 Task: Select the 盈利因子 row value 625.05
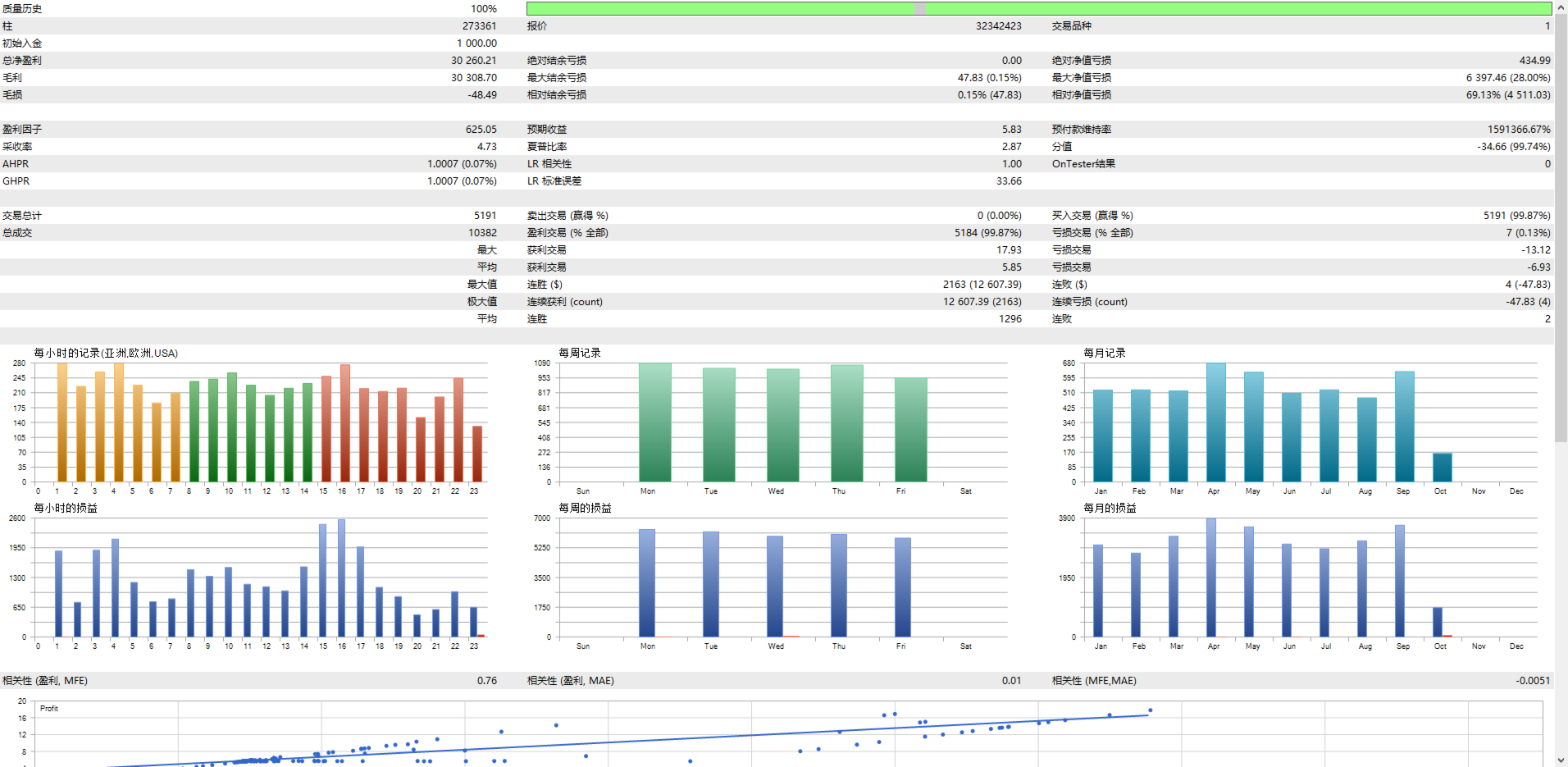coord(481,130)
